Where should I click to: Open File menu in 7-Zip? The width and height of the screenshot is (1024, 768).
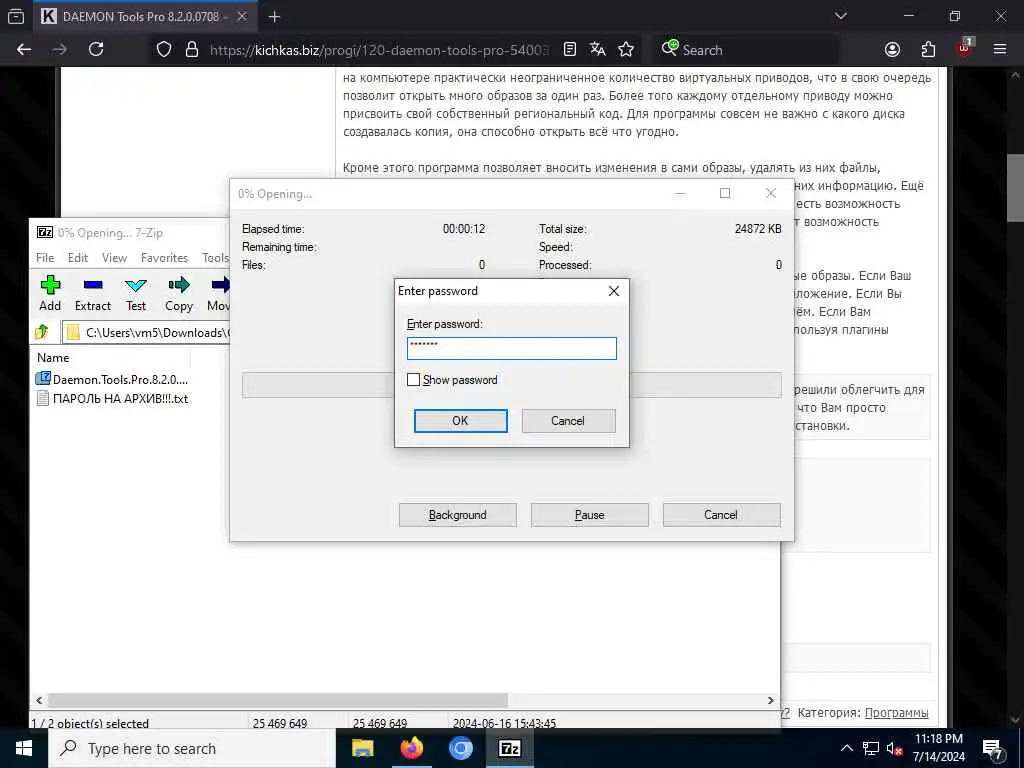[x=45, y=258]
